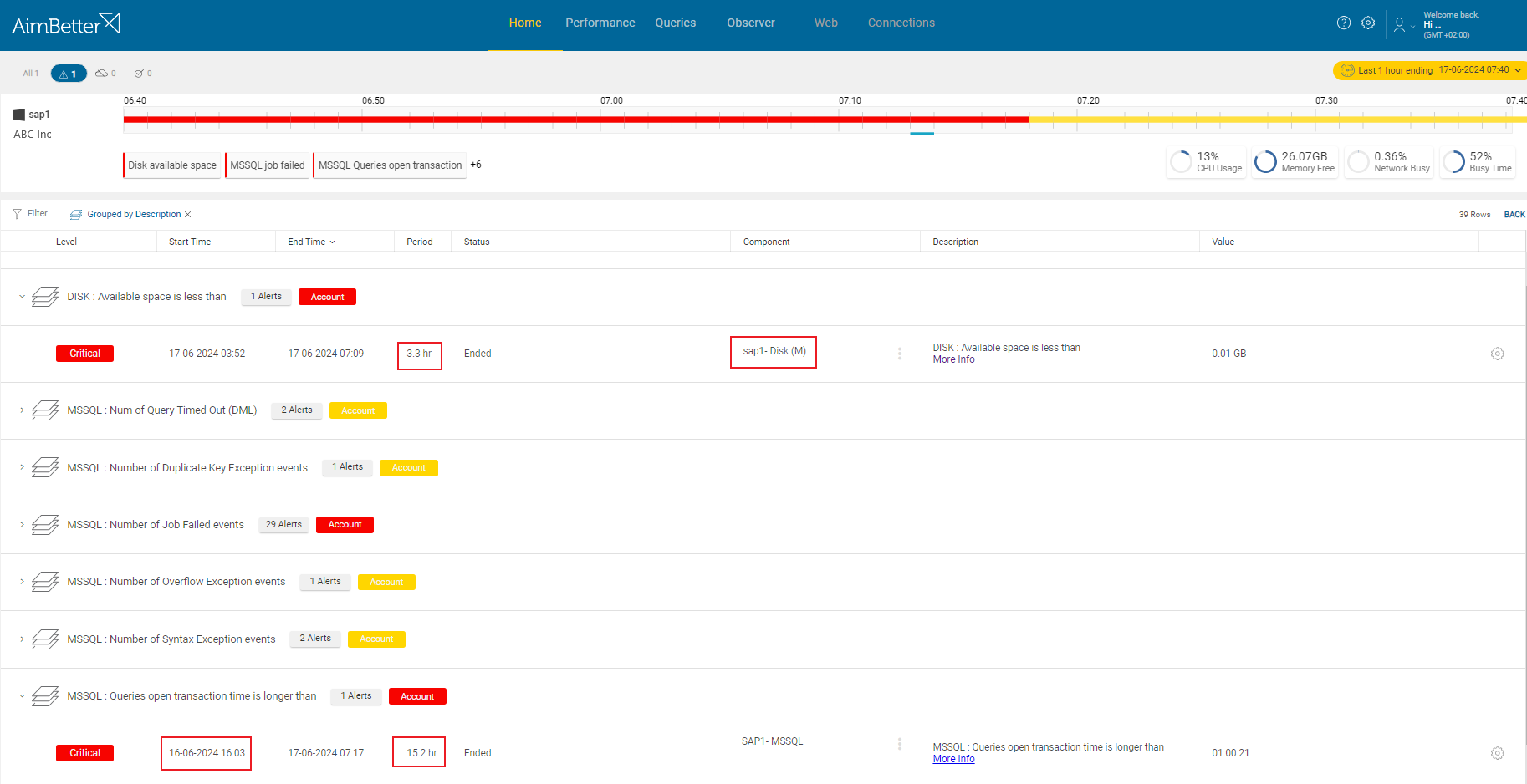
Task: Click the sap1- Disk (M) component cell
Action: 774,352
